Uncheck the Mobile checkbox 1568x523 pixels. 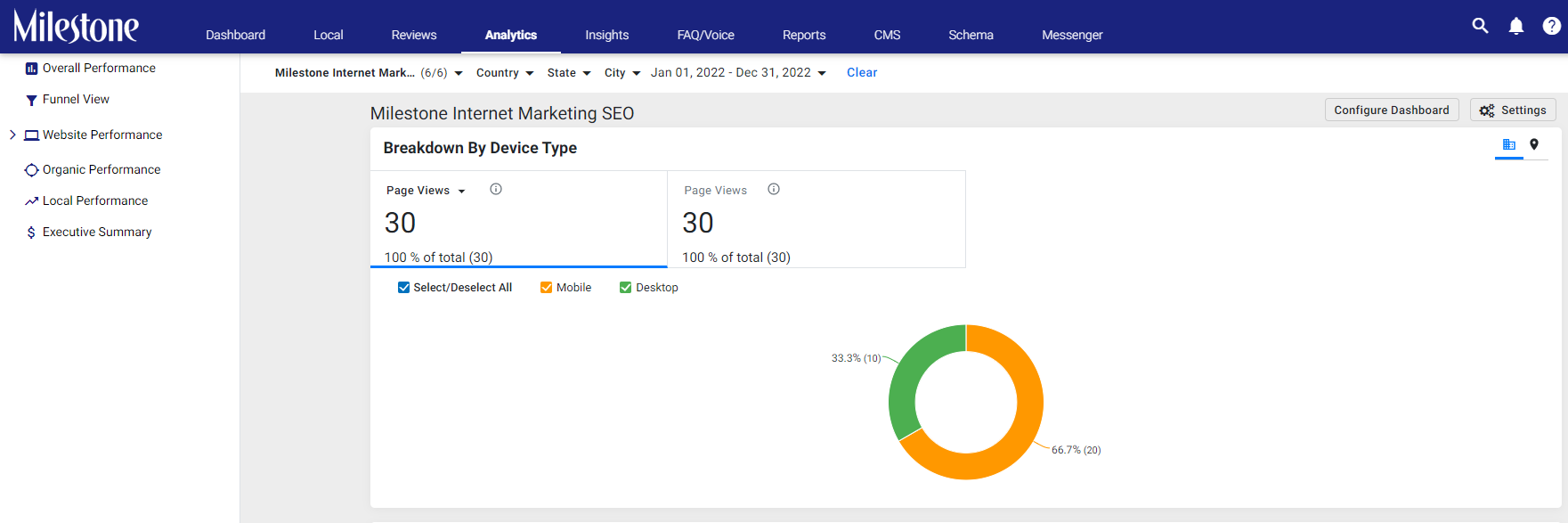pos(547,287)
